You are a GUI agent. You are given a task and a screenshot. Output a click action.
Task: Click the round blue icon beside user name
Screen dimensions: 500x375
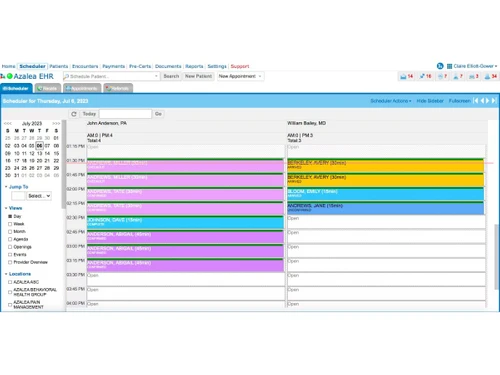440,66
